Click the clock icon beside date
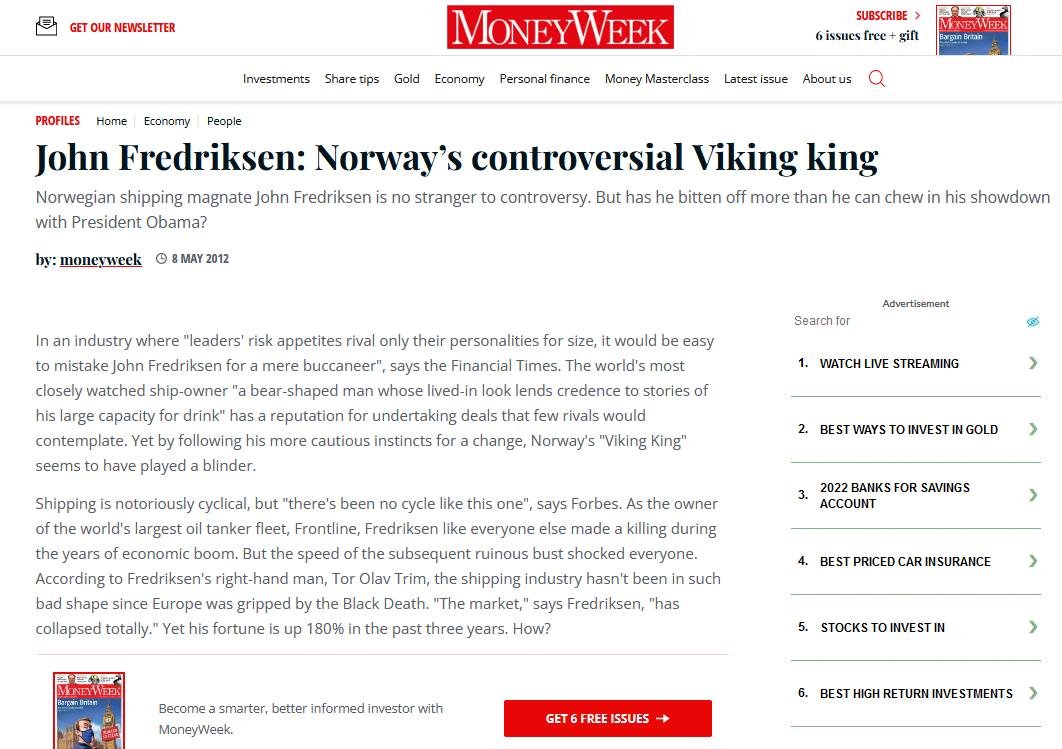 (x=161, y=259)
